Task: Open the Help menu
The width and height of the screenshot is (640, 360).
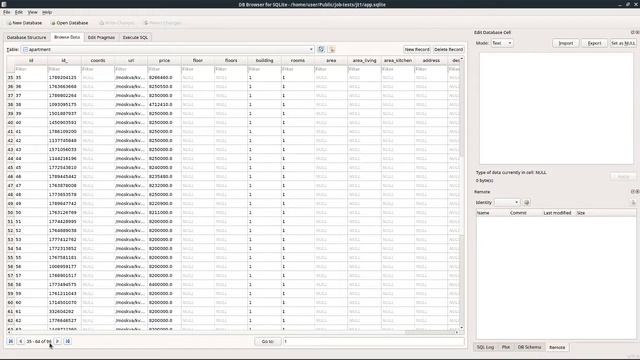Action: tap(47, 12)
